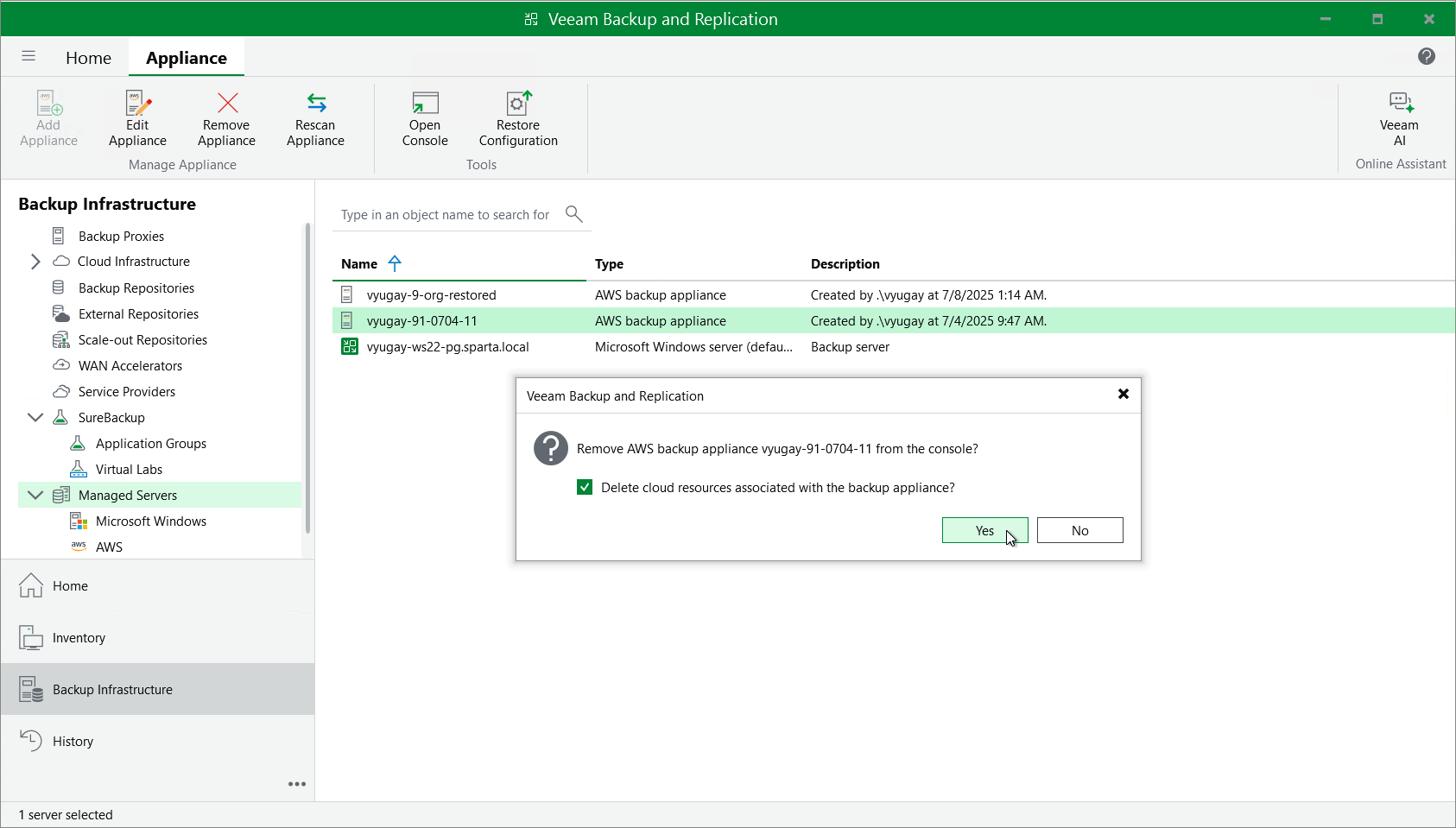Switch to the Home ribbon tab

(88, 58)
